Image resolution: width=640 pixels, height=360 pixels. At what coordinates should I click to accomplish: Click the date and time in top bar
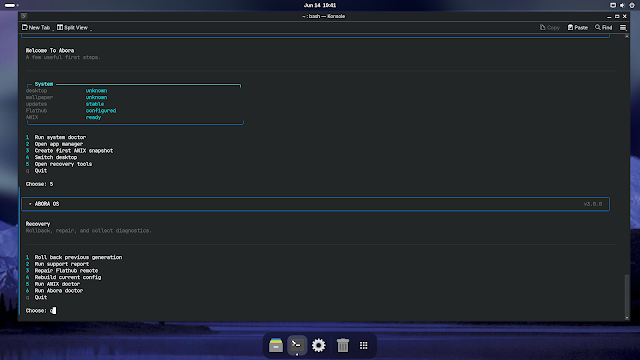pyautogui.click(x=320, y=5)
